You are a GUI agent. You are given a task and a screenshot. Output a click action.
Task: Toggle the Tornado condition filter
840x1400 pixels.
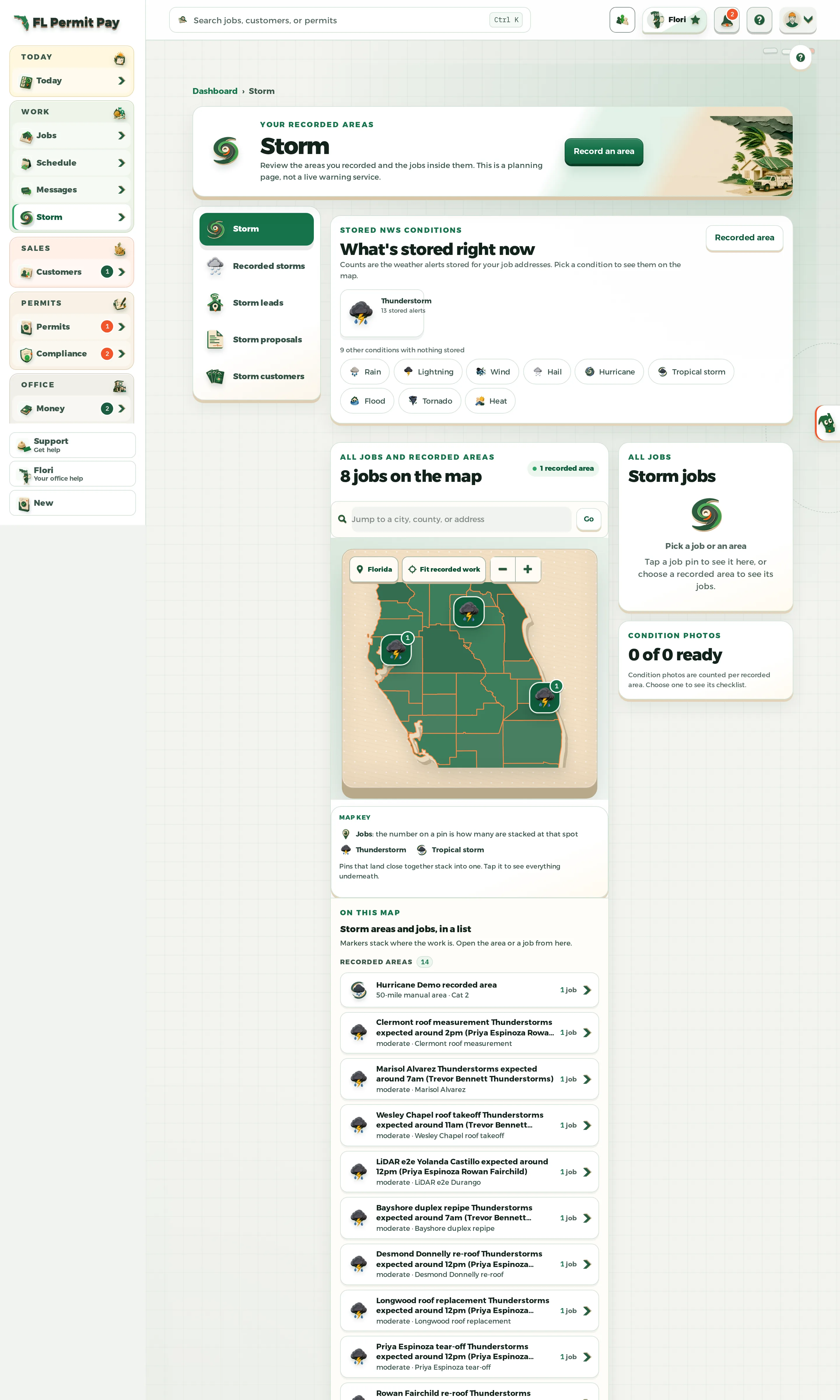point(430,401)
